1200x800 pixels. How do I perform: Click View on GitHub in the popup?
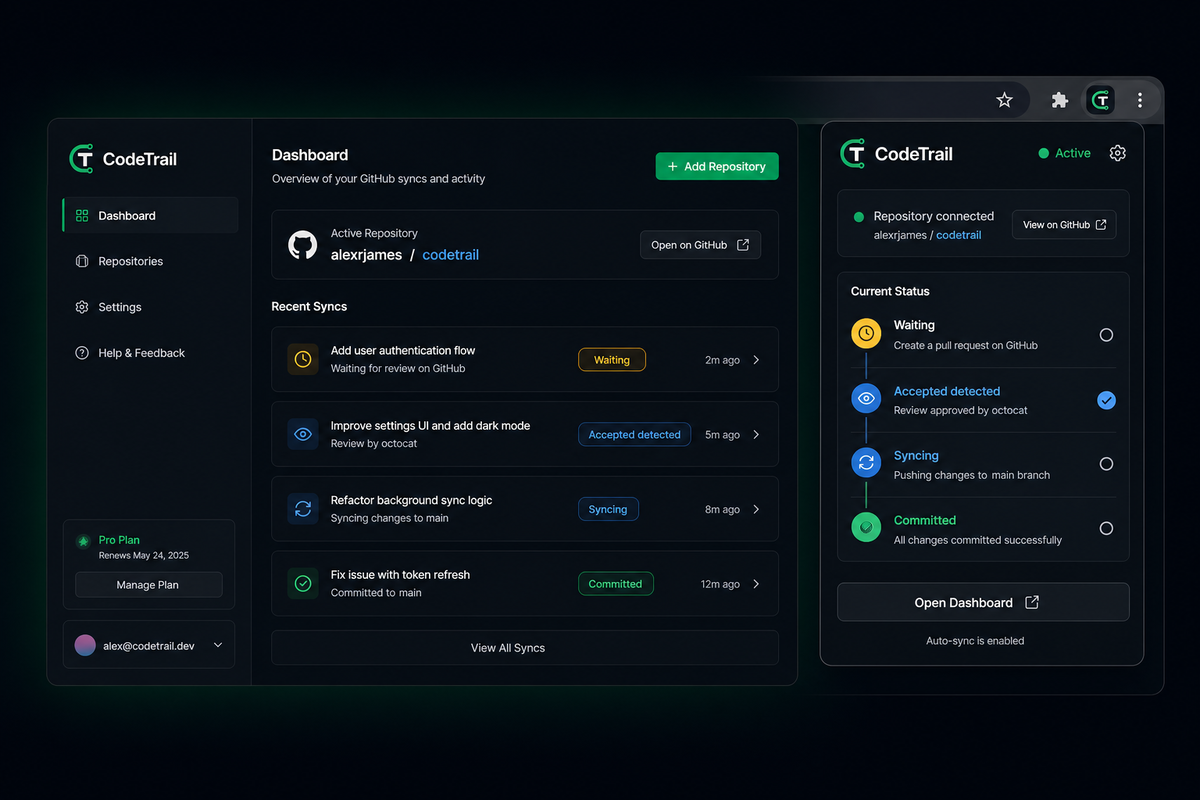tap(1064, 225)
